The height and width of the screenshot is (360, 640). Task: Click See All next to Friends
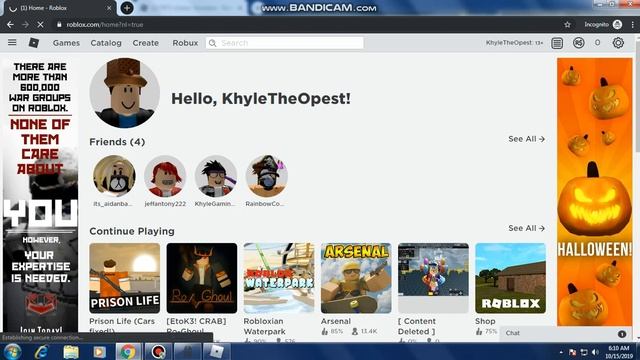tap(527, 139)
